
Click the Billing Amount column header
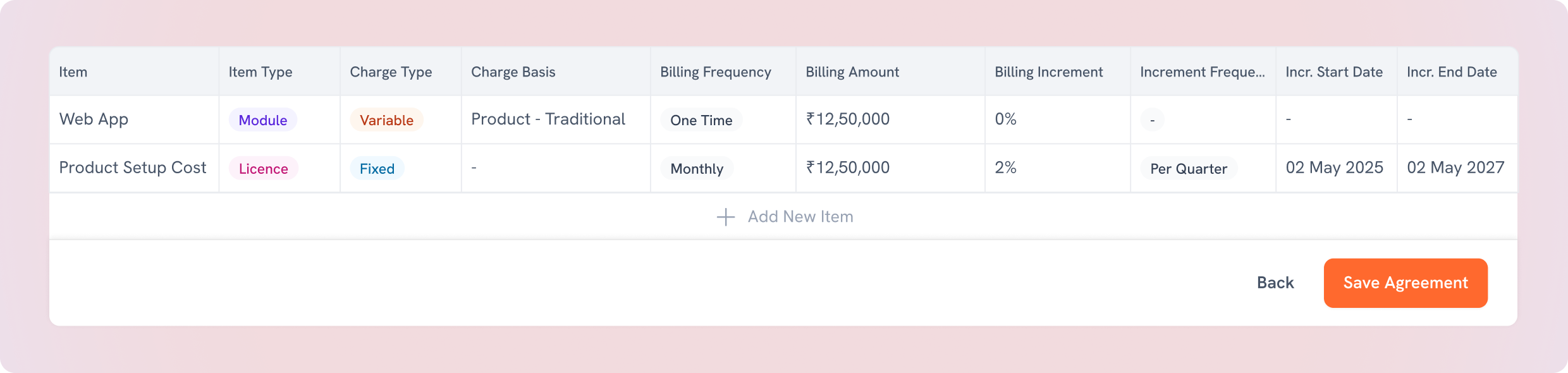coord(852,72)
